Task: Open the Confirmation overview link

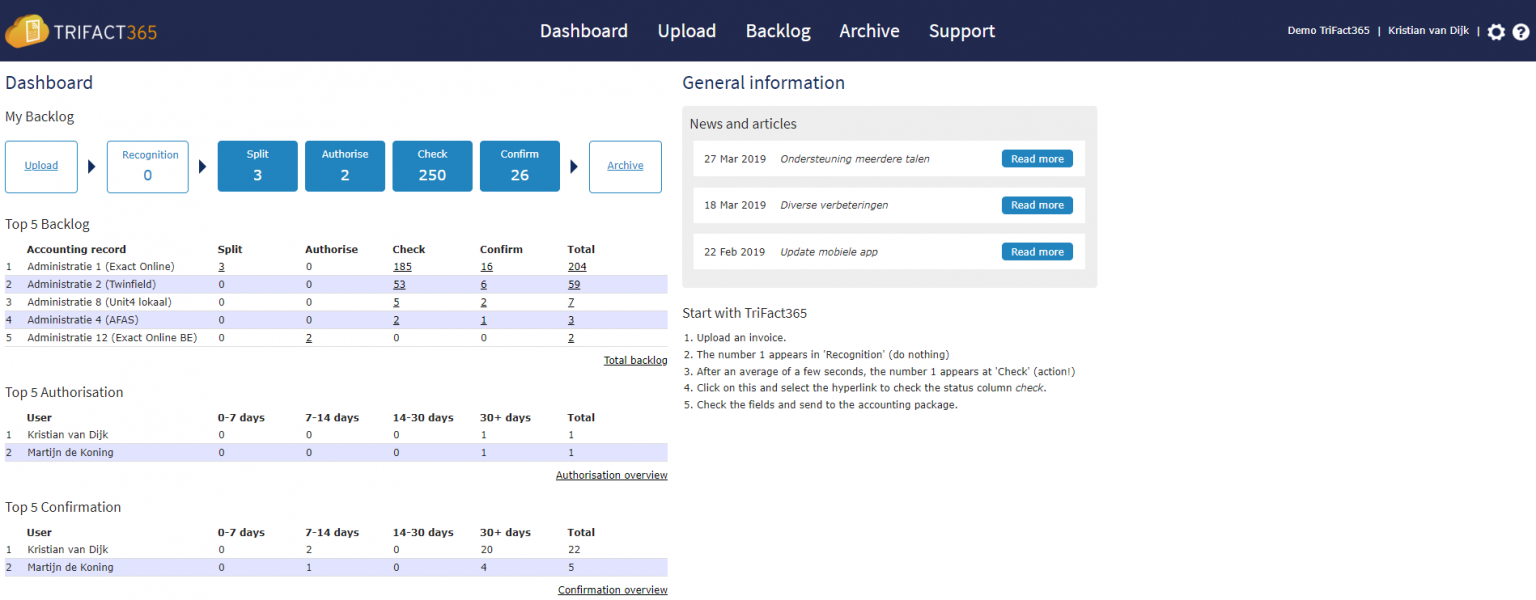Action: coord(612,589)
